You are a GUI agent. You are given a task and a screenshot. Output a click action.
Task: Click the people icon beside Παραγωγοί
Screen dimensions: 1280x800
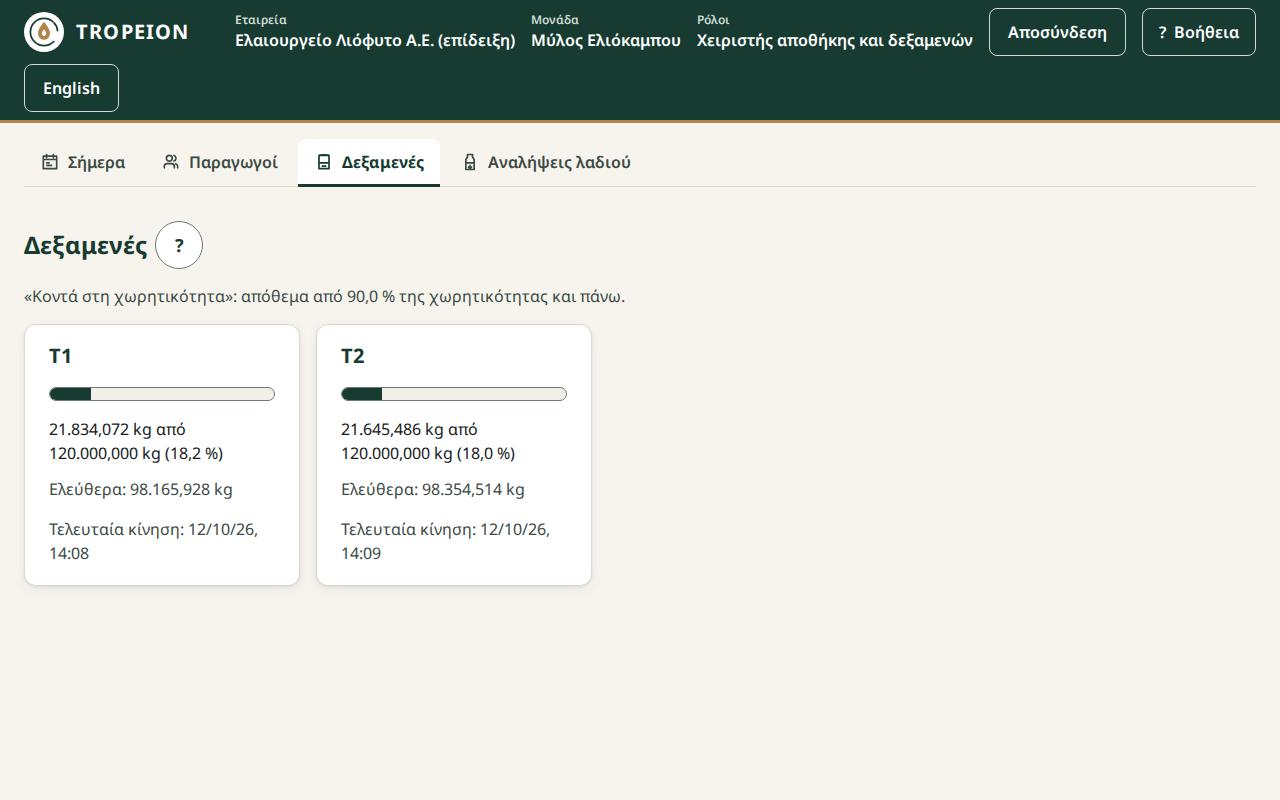tap(171, 162)
